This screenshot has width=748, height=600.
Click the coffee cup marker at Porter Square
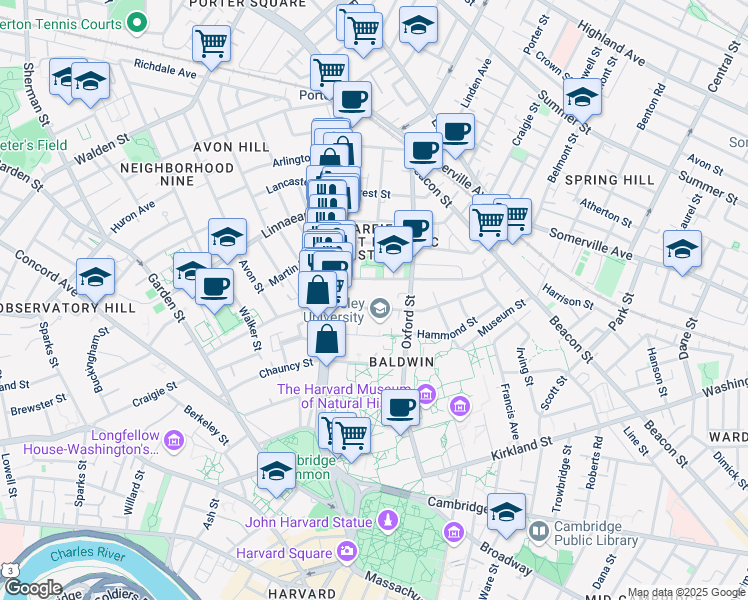[x=352, y=100]
